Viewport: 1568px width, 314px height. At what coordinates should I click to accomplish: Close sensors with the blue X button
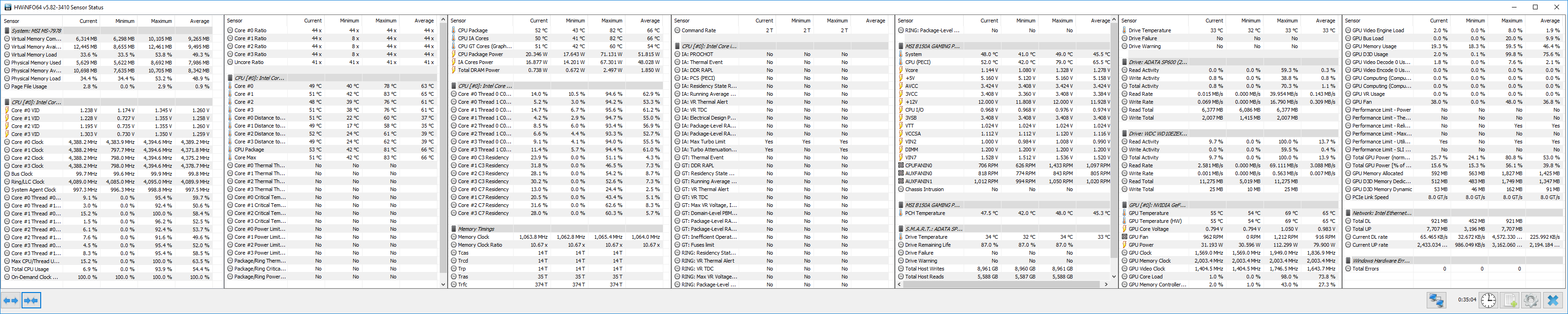(x=1553, y=300)
